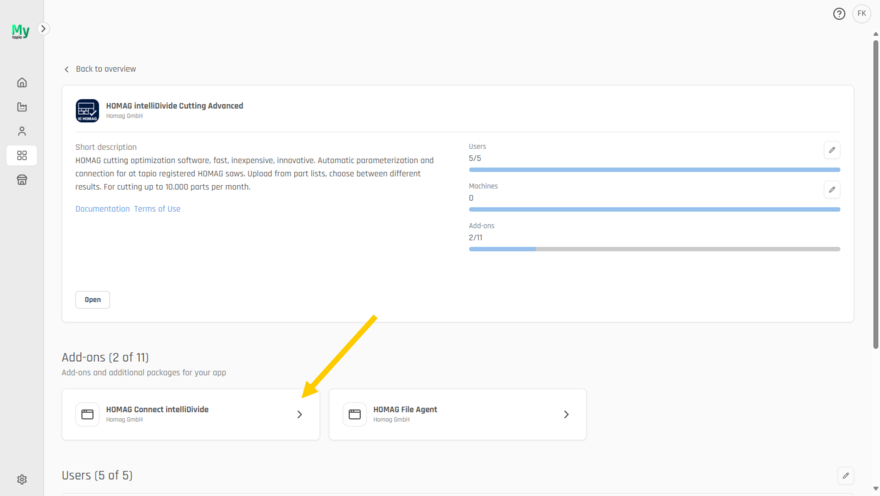The height and width of the screenshot is (496, 880).
Task: Click the scrollbar up arrow
Action: (x=876, y=34)
